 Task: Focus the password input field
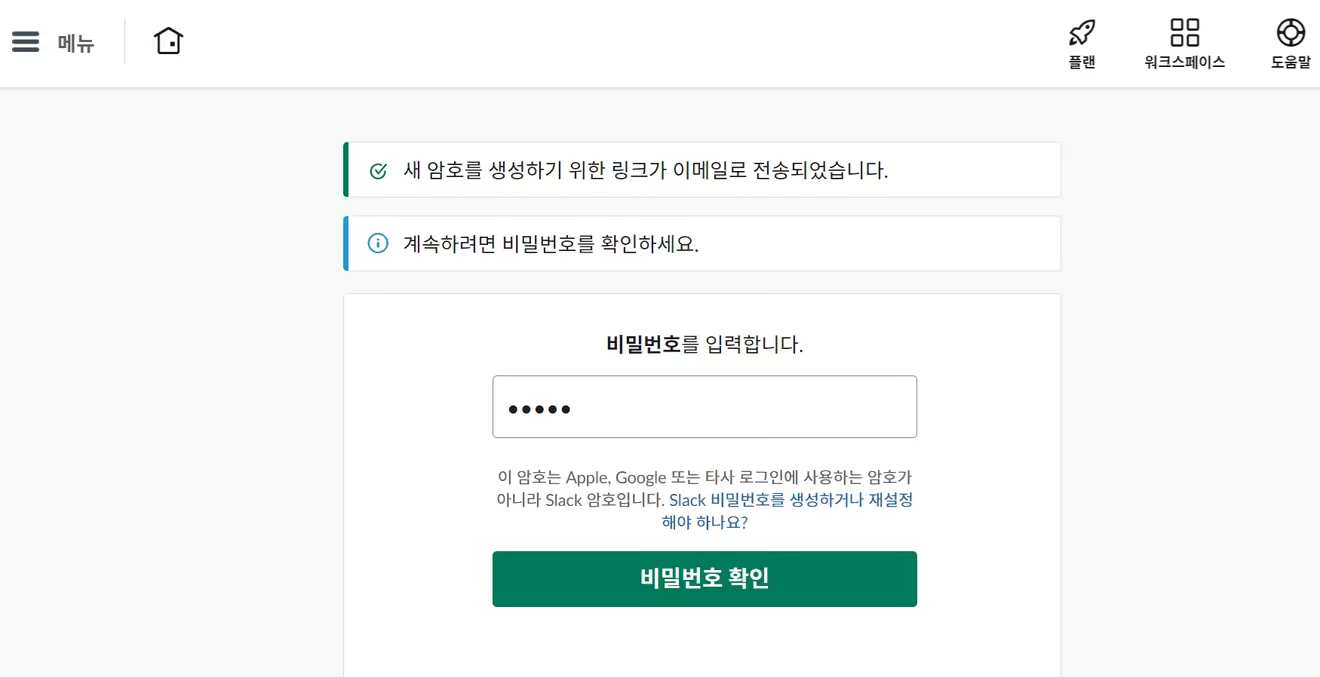pyautogui.click(x=704, y=407)
